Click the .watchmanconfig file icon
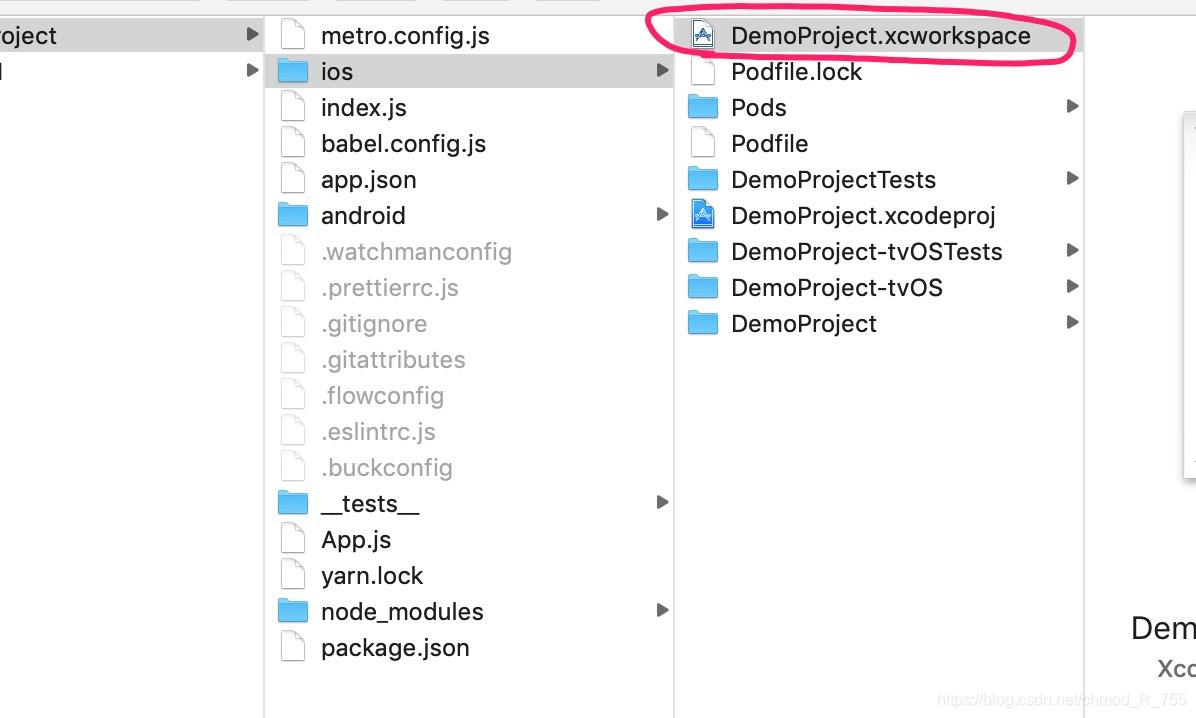This screenshot has height=718, width=1196. point(293,251)
